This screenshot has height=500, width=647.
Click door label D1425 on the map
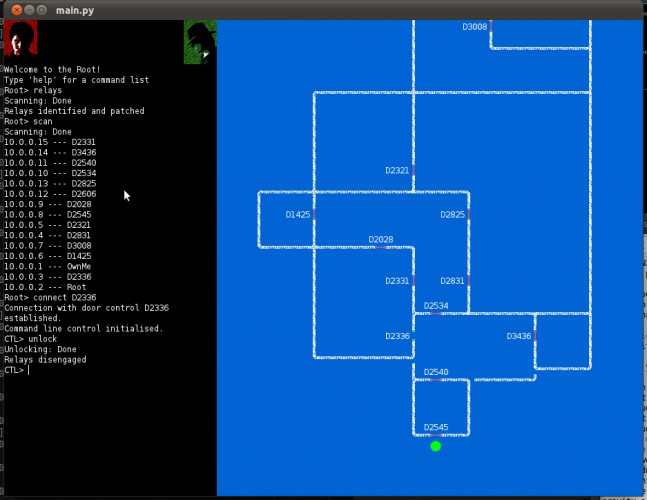point(298,215)
